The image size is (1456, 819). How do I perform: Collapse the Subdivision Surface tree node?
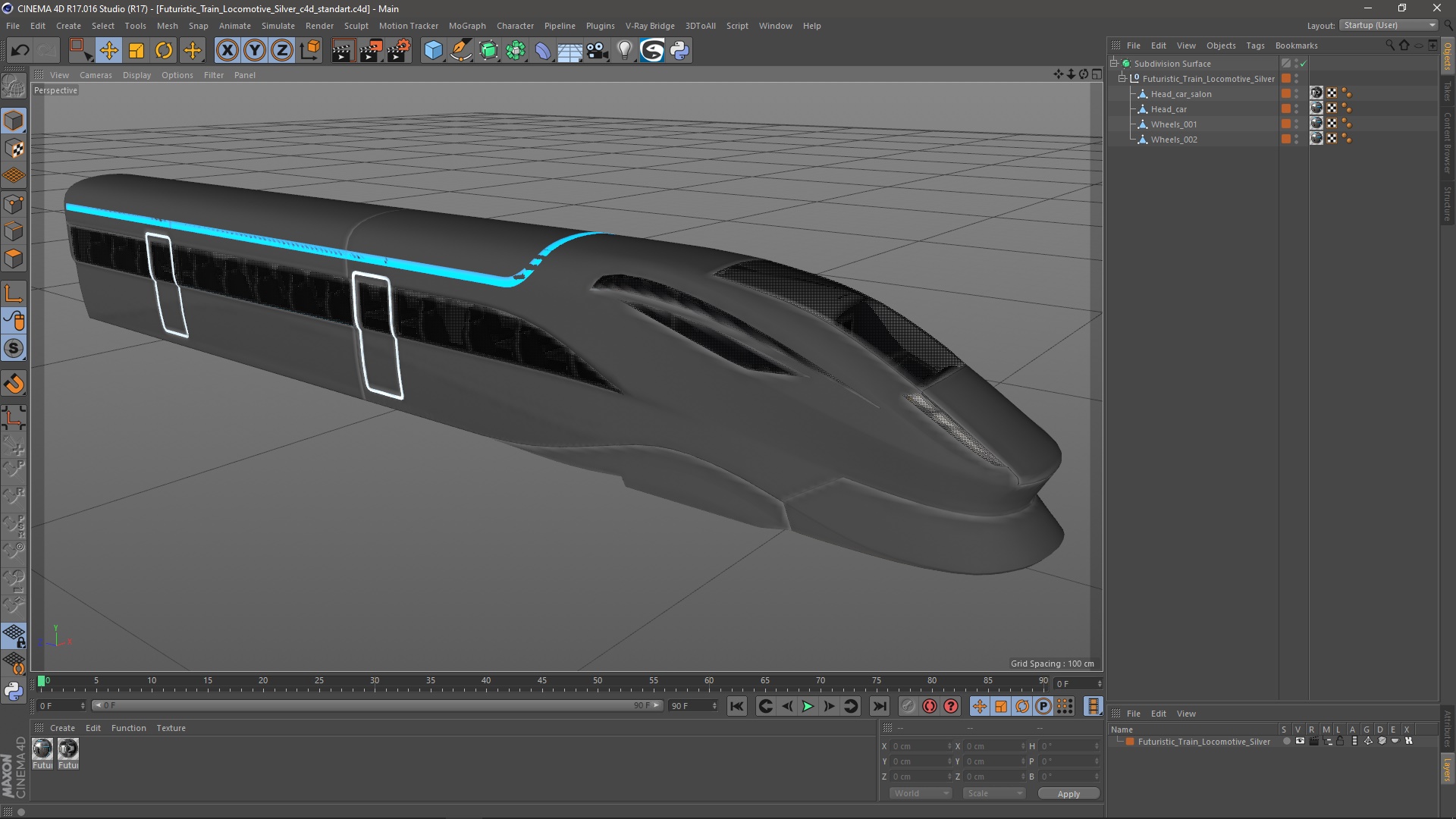(x=1114, y=64)
